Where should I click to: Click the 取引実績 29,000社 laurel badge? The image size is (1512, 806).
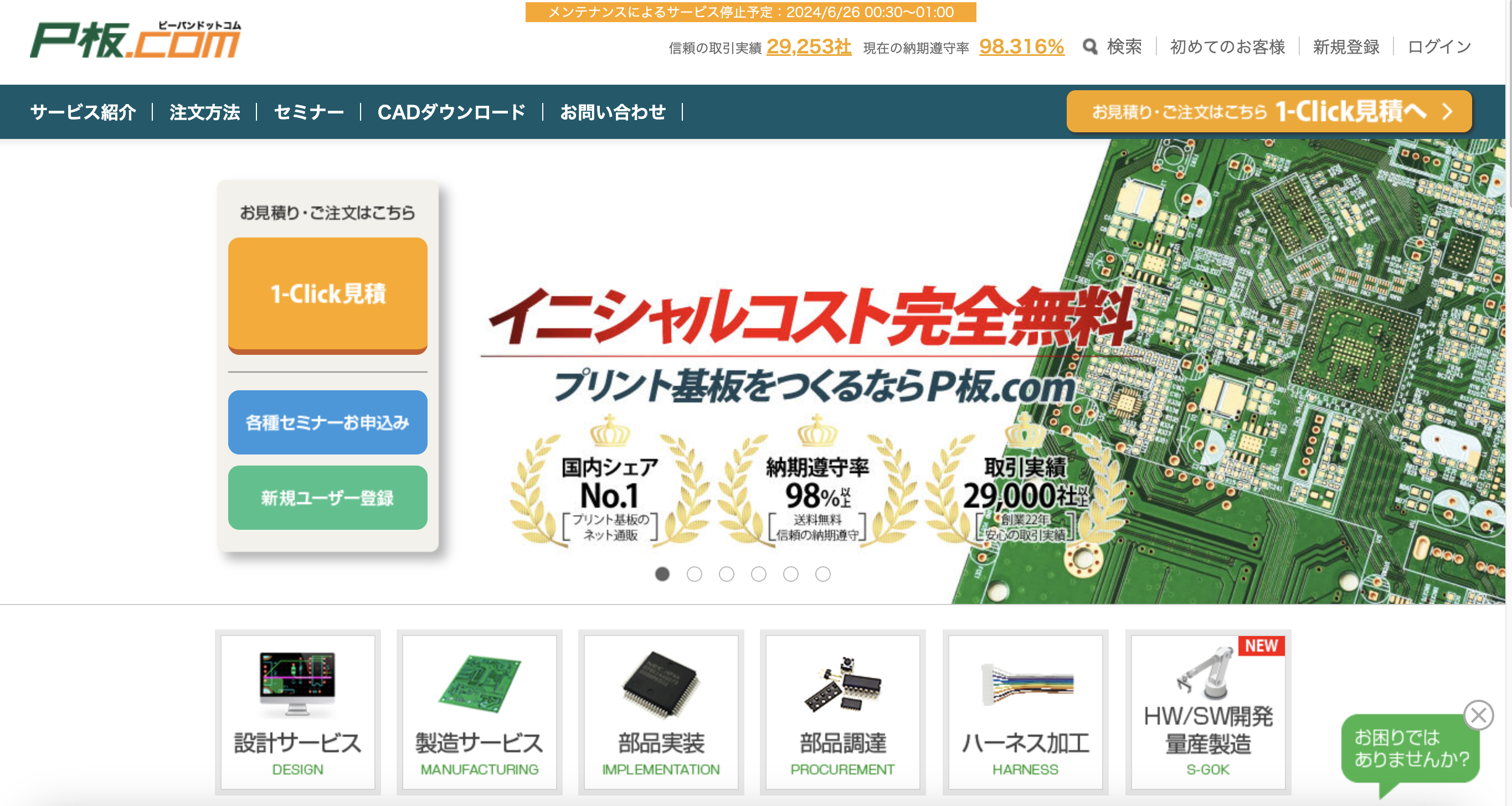1025,482
